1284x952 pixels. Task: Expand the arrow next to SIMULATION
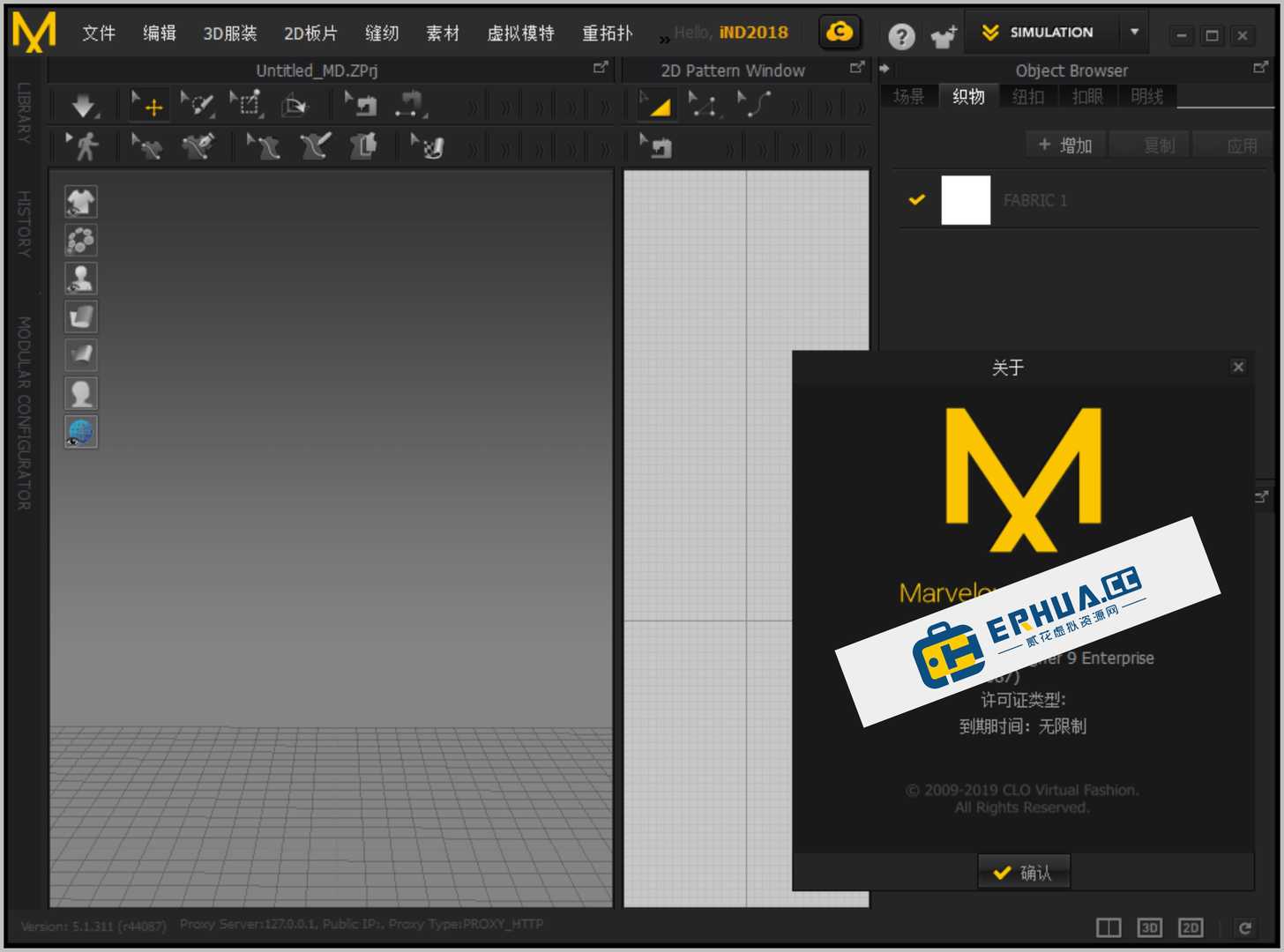(1134, 33)
